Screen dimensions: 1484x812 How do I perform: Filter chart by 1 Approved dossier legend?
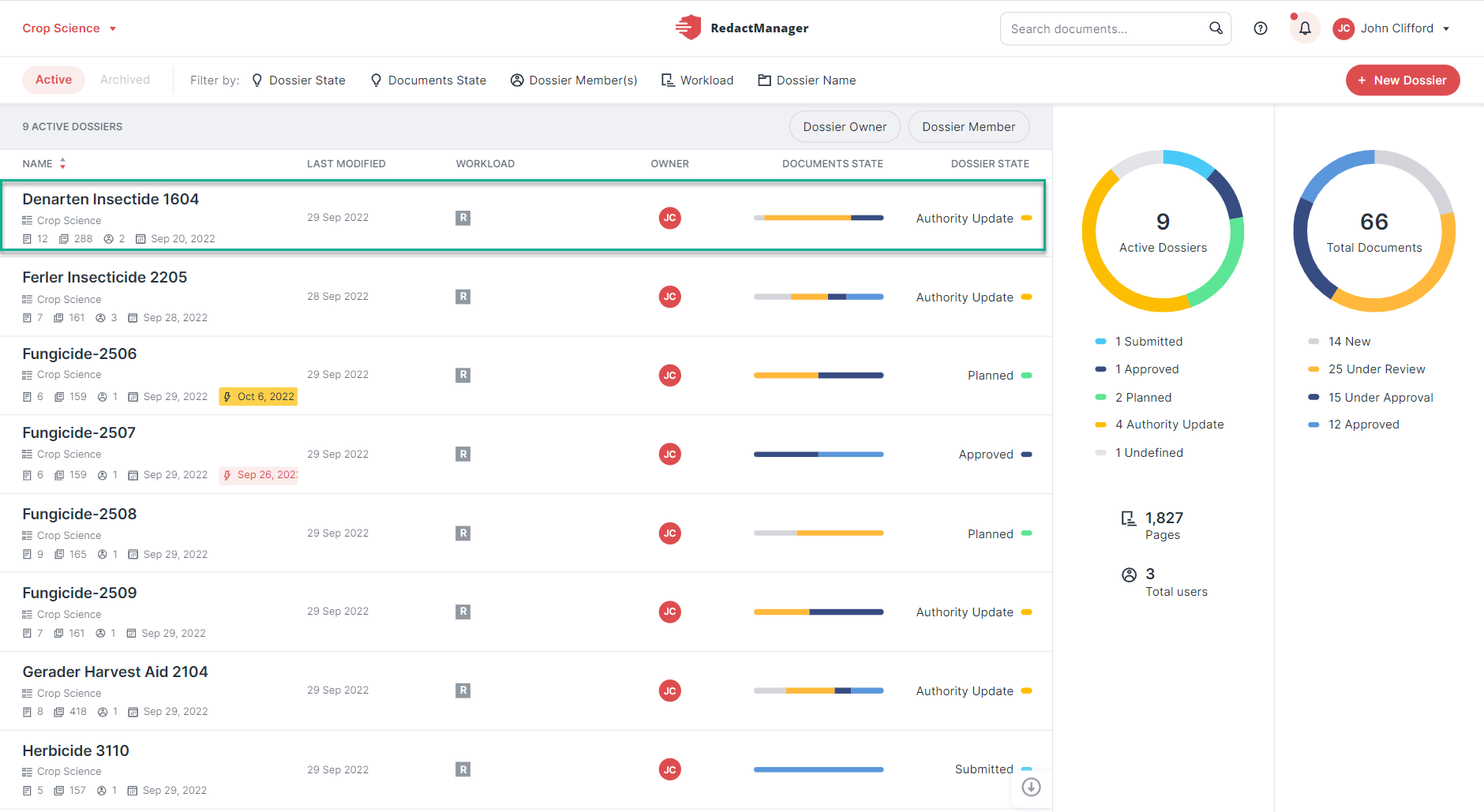(x=1137, y=369)
